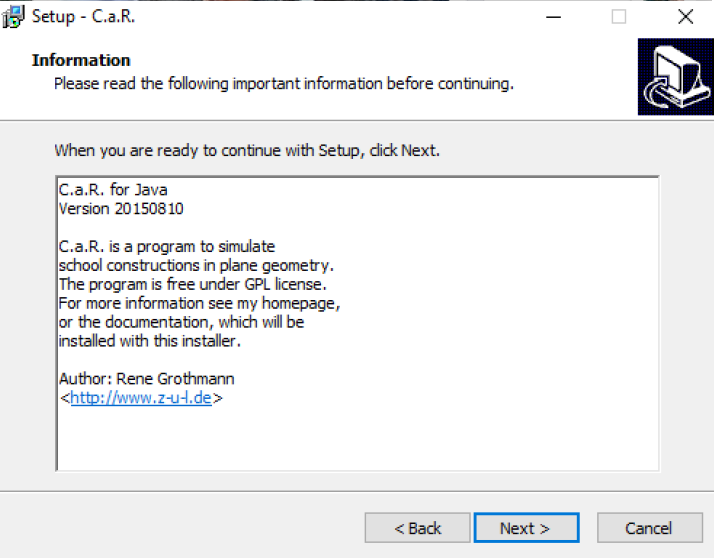Click the "When you are ready to continue" instruction

[247, 150]
